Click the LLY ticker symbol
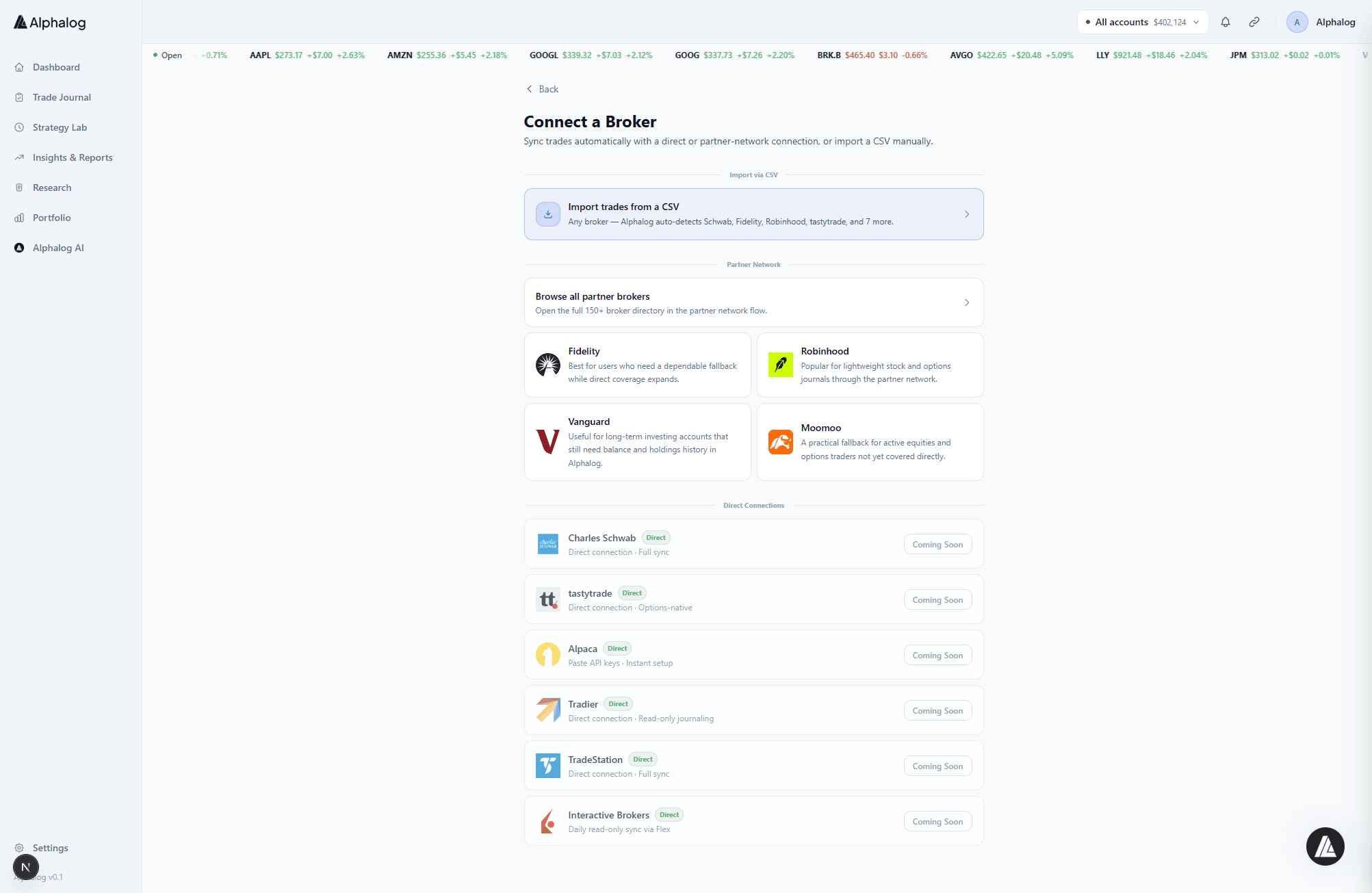This screenshot has width=1372, height=893. 1102,55
